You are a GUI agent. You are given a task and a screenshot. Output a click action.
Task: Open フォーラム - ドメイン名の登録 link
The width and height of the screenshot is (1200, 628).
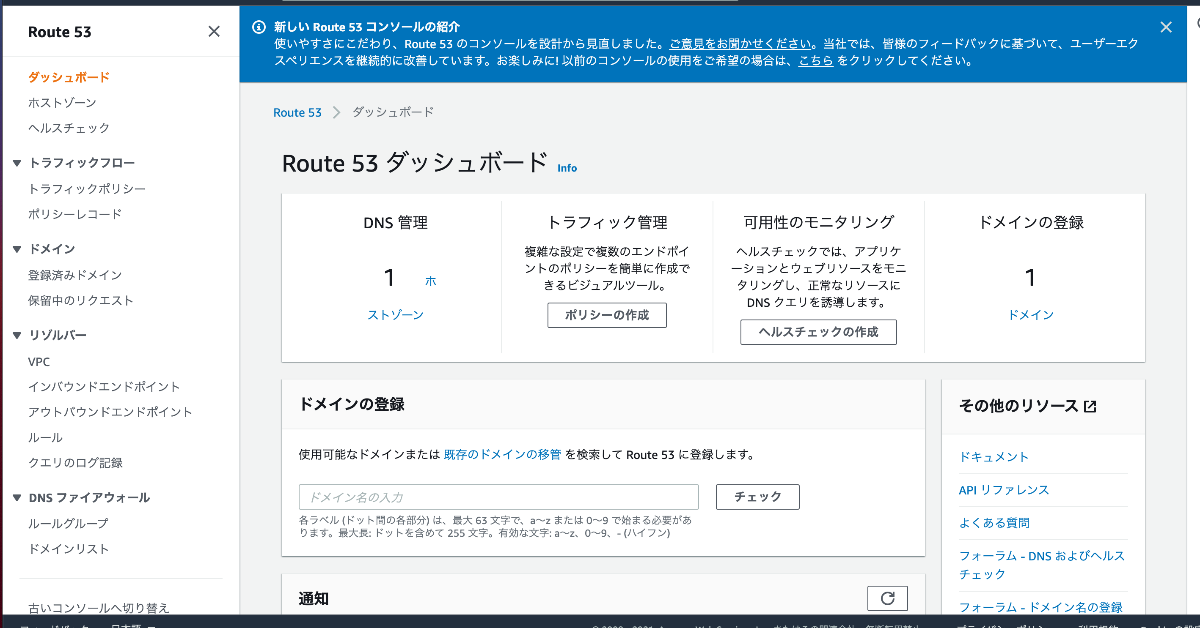coord(1041,607)
